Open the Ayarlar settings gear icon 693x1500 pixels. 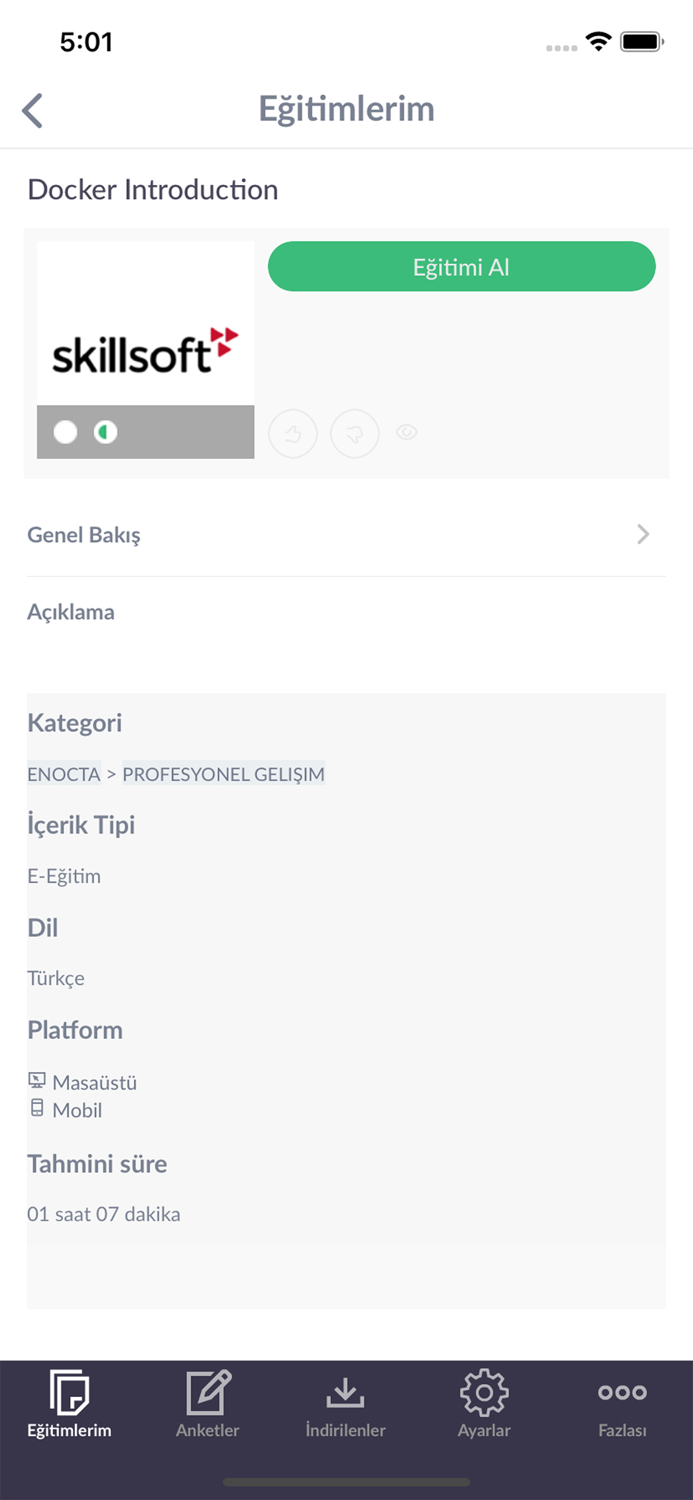pos(484,1390)
